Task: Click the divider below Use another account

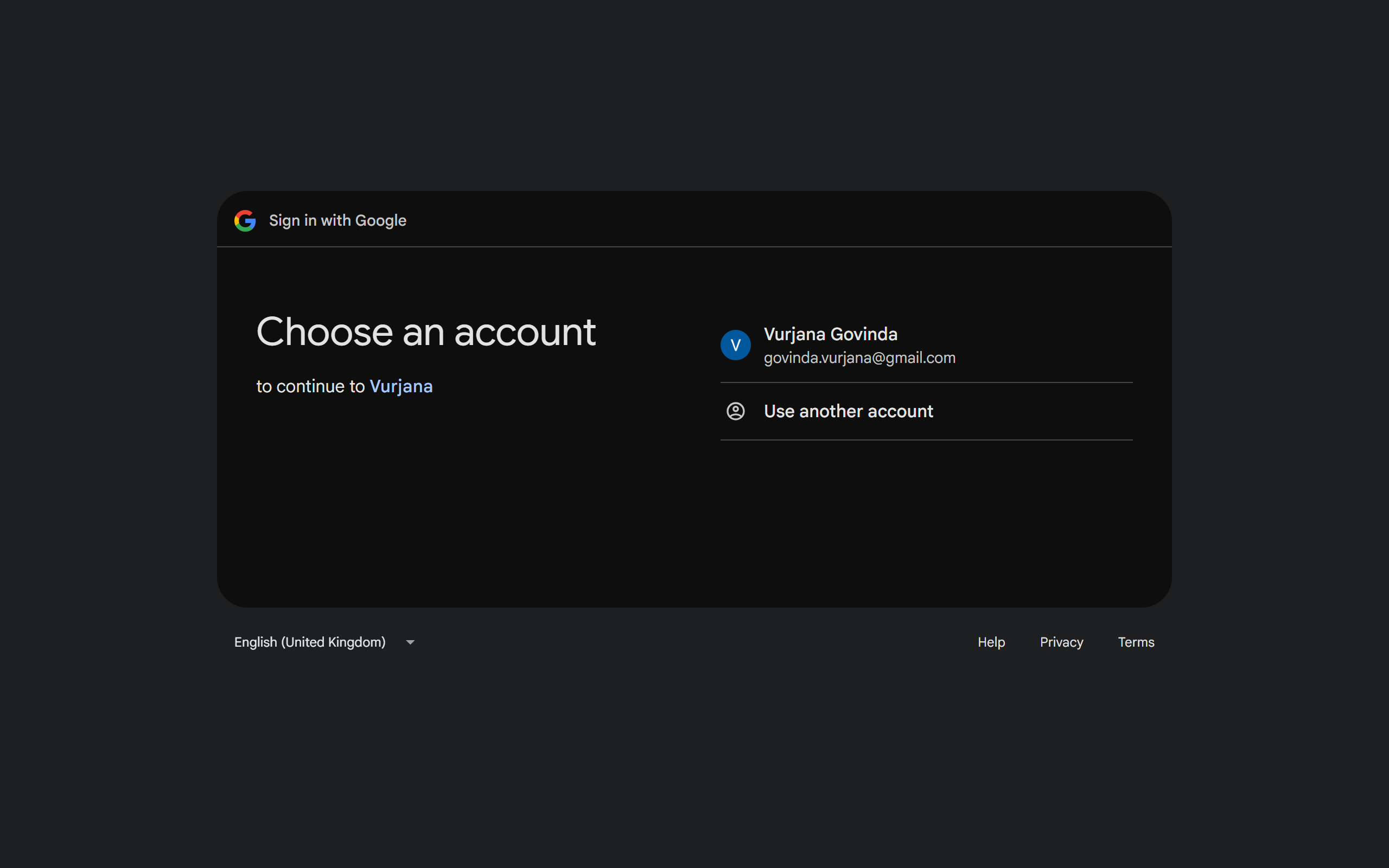Action: (926, 441)
